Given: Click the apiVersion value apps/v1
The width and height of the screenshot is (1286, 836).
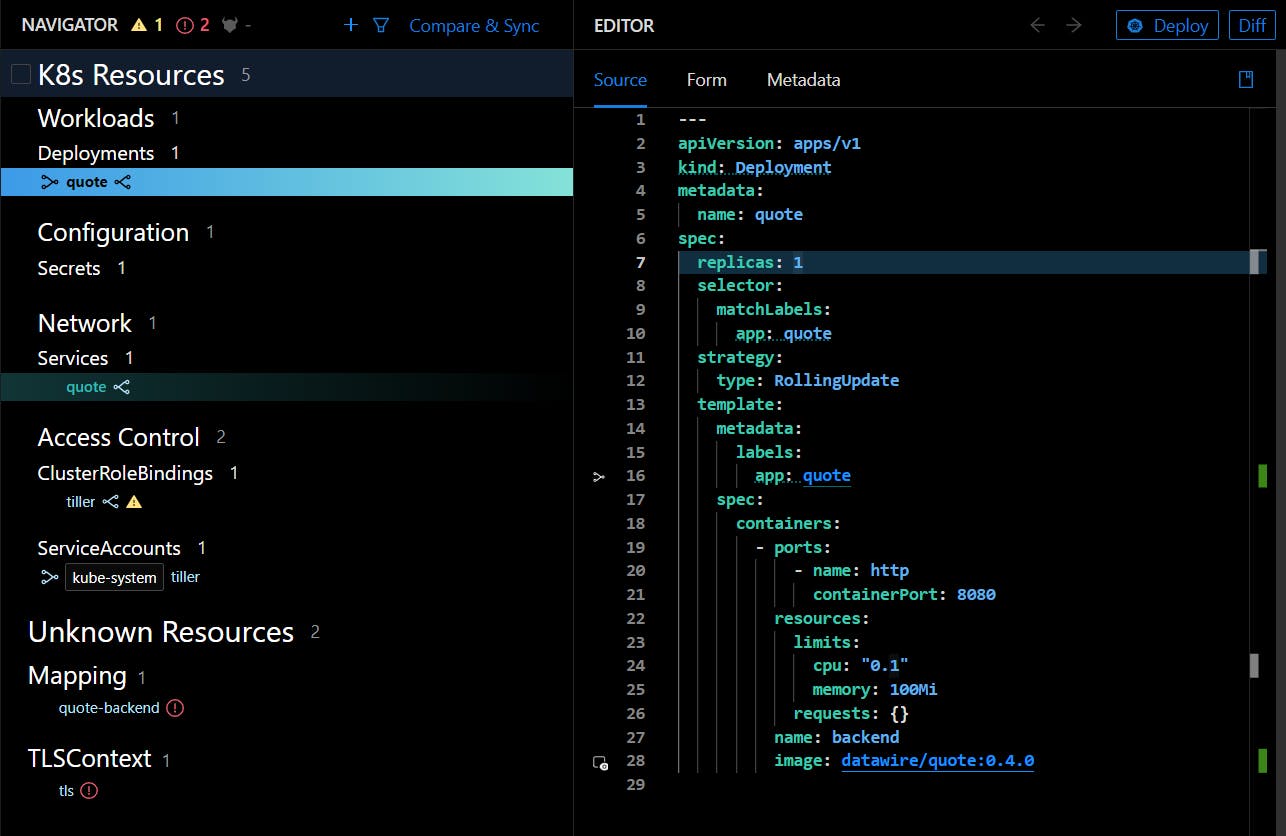Looking at the screenshot, I should (x=827, y=143).
